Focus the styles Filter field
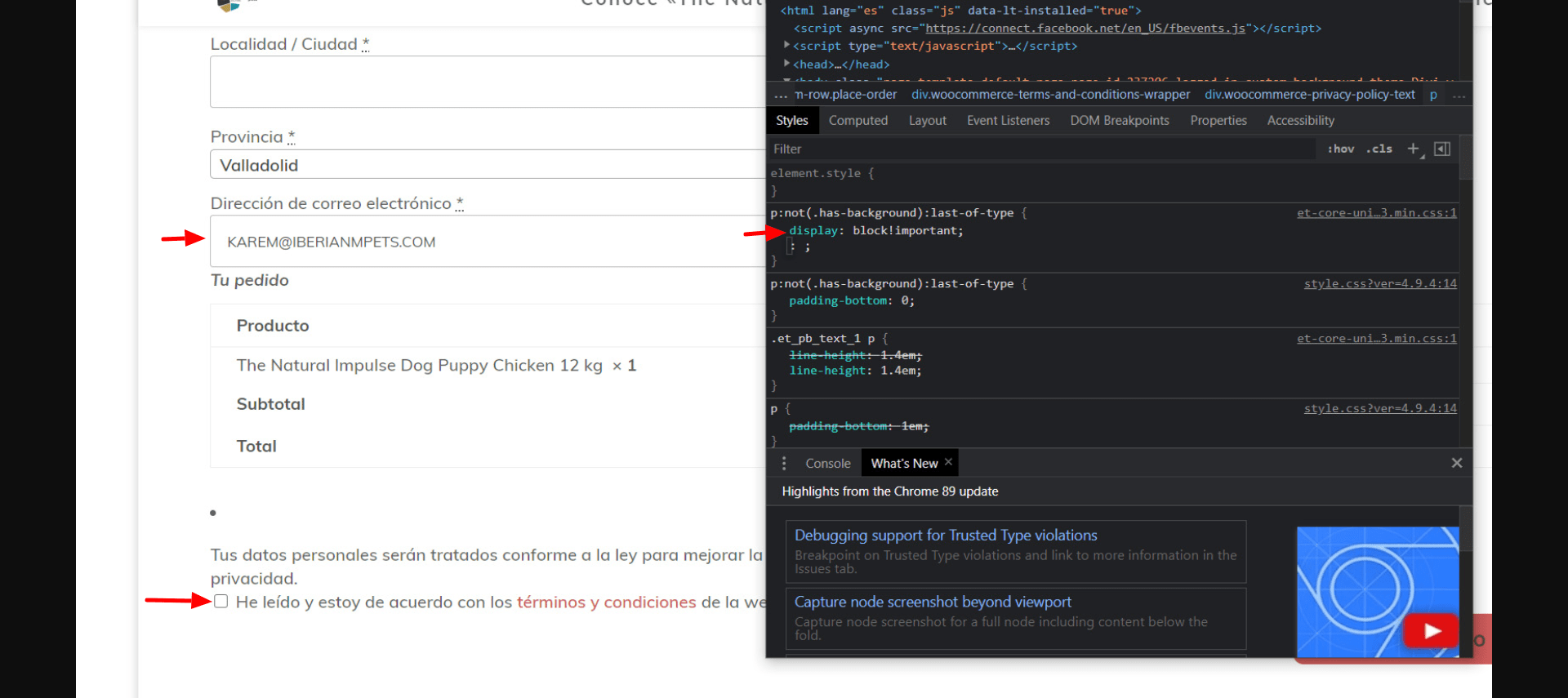The image size is (1568, 698). tap(1042, 149)
